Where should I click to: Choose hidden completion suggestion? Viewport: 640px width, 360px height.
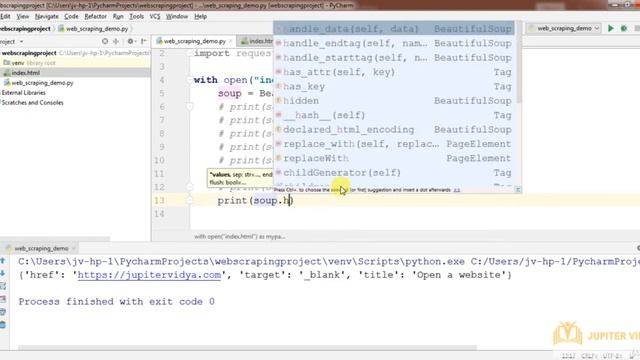pyautogui.click(x=394, y=101)
